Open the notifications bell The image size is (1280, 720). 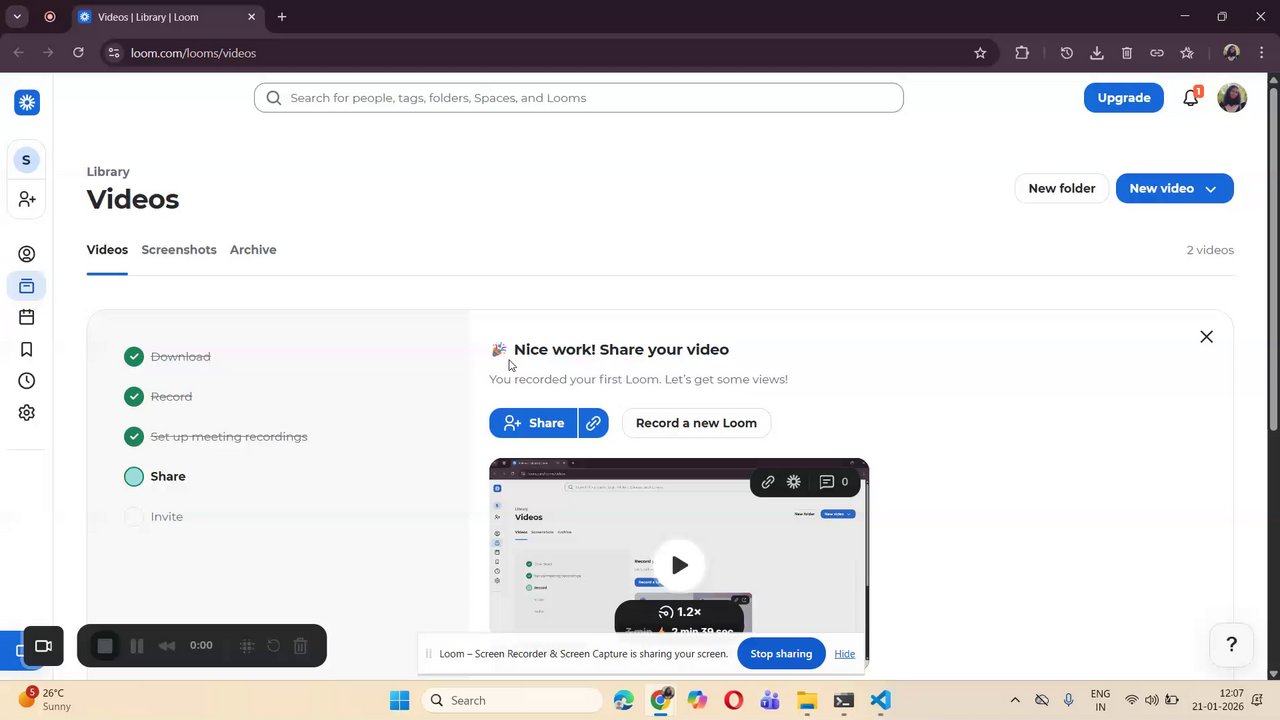click(1190, 98)
